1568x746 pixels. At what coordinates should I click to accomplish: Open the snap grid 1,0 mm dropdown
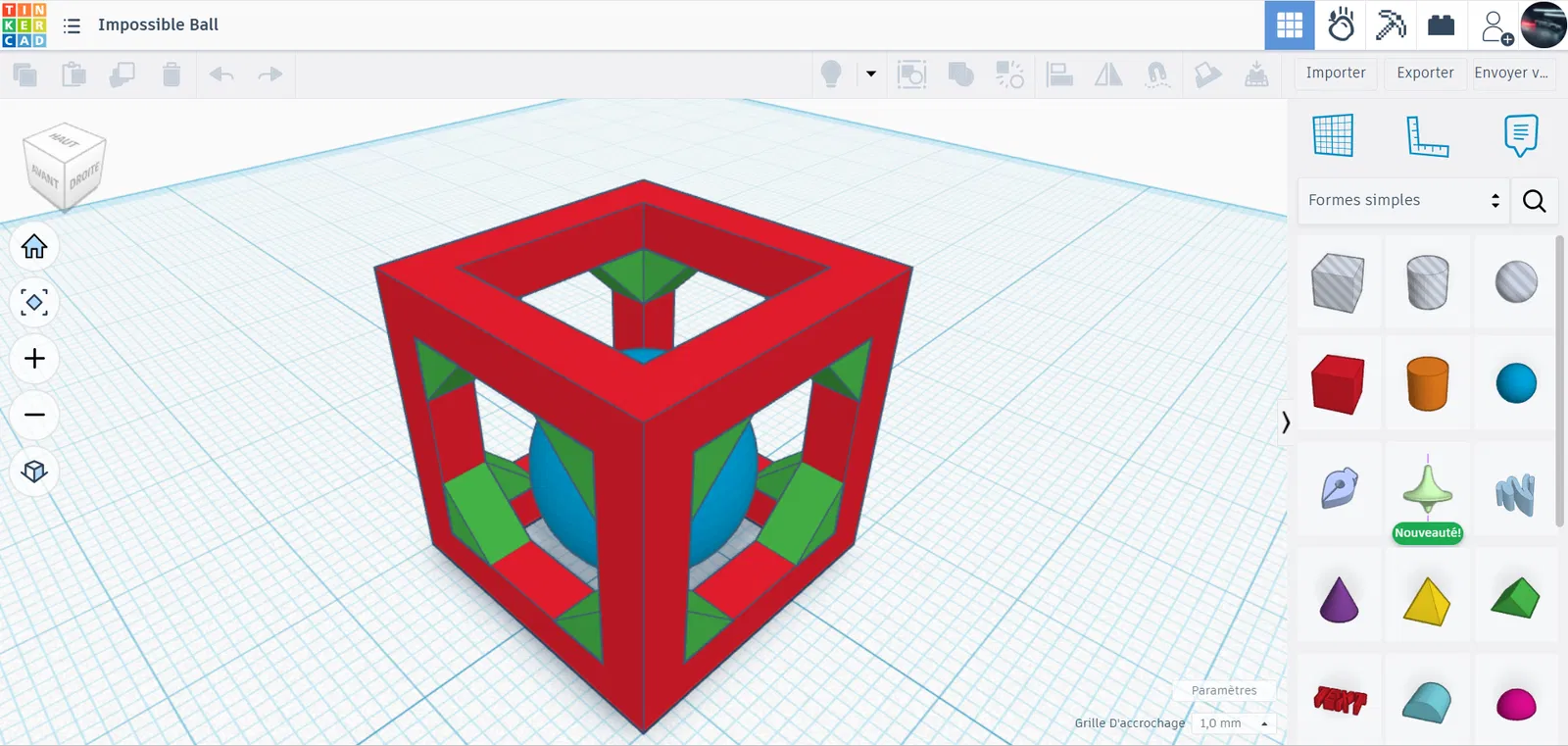(x=1234, y=723)
